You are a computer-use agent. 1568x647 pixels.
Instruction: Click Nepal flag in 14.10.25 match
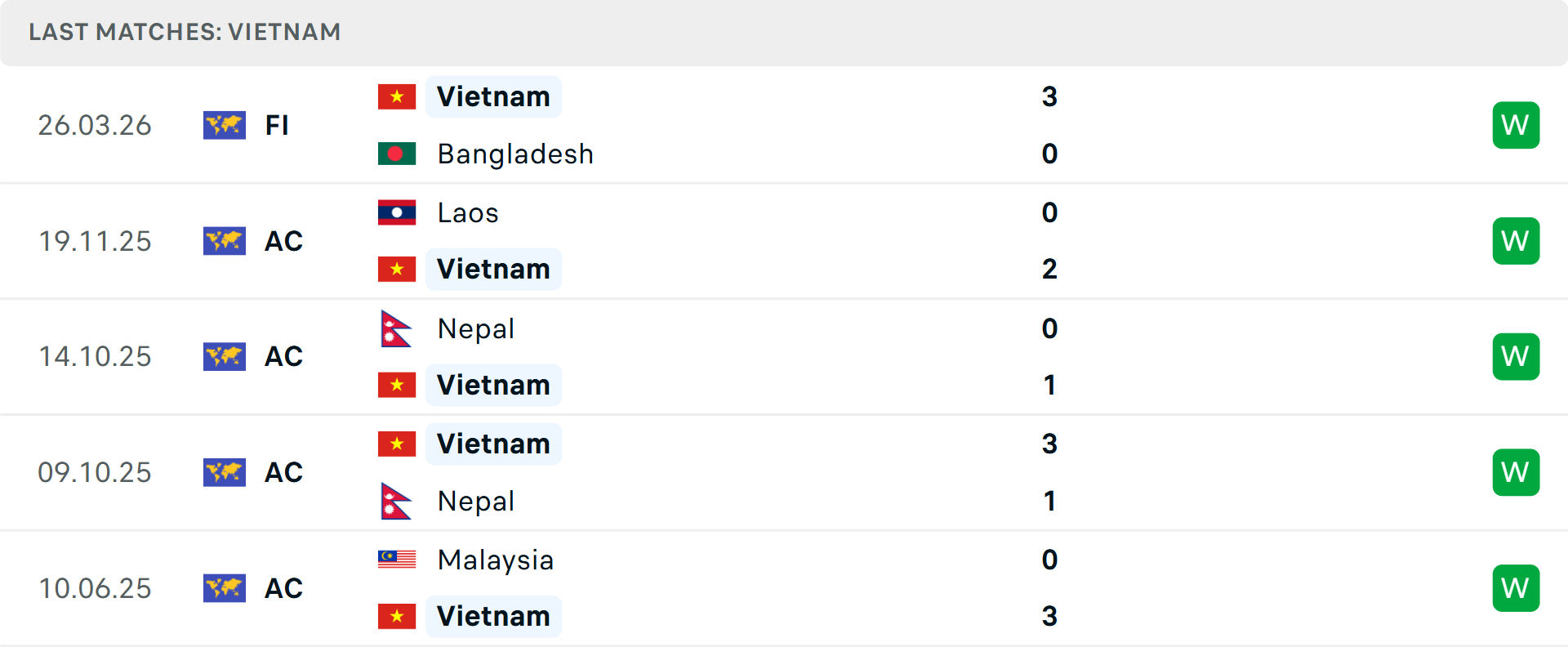(x=397, y=328)
